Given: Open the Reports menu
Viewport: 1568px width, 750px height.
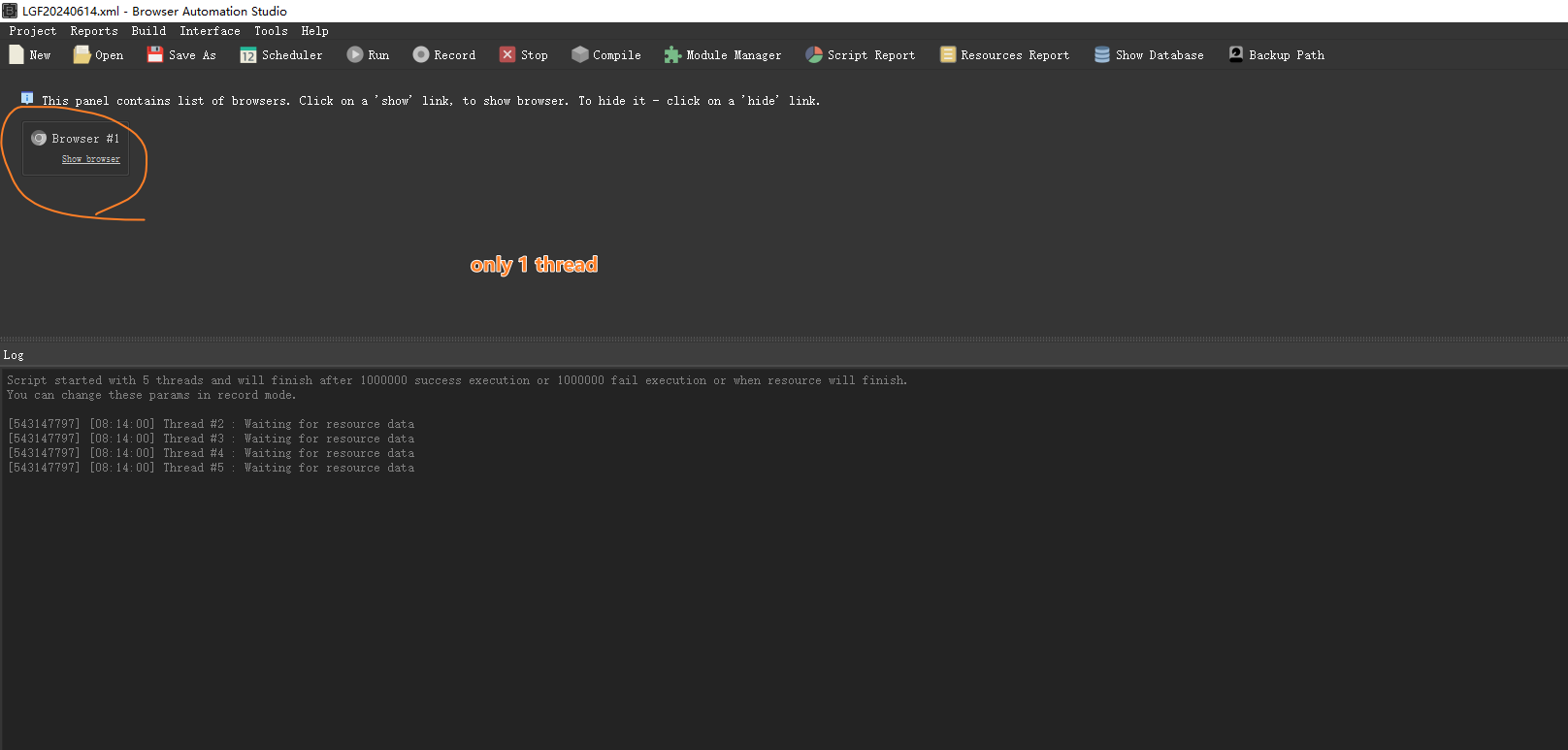Looking at the screenshot, I should 94,31.
